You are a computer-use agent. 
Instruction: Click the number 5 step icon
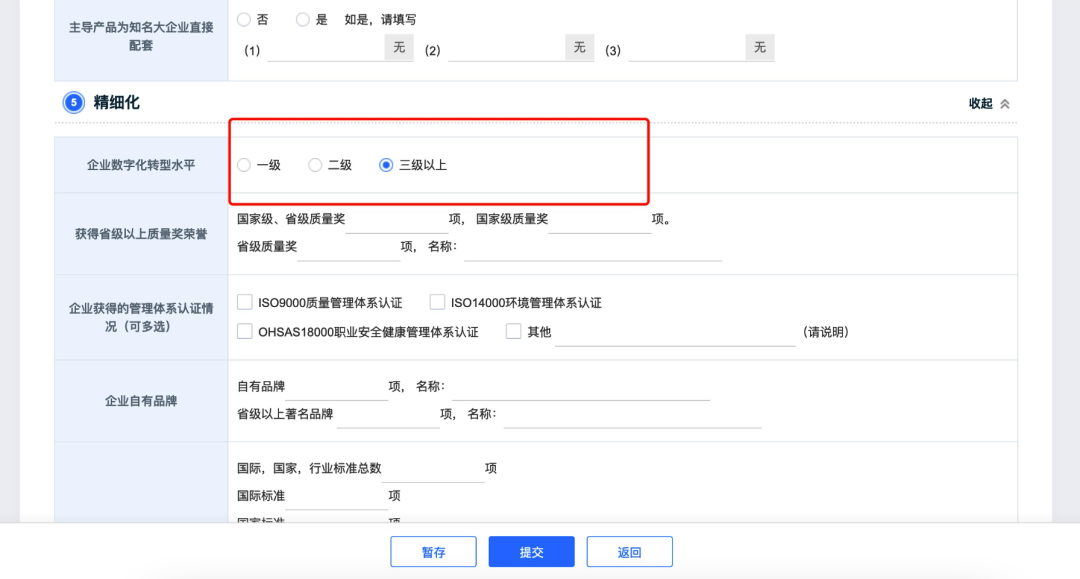pos(74,103)
